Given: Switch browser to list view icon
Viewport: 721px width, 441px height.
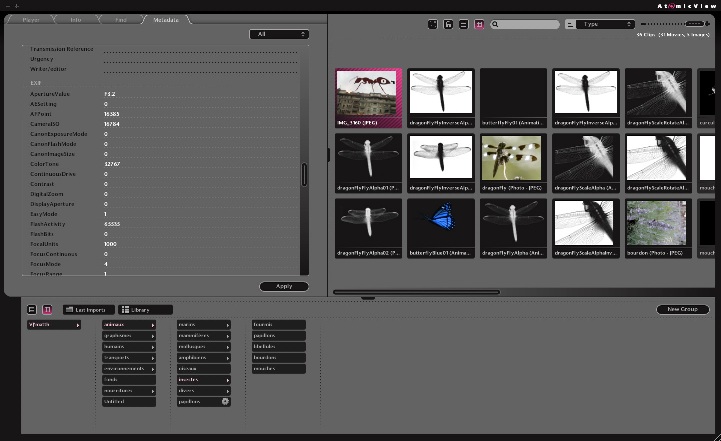Looking at the screenshot, I should point(464,24).
